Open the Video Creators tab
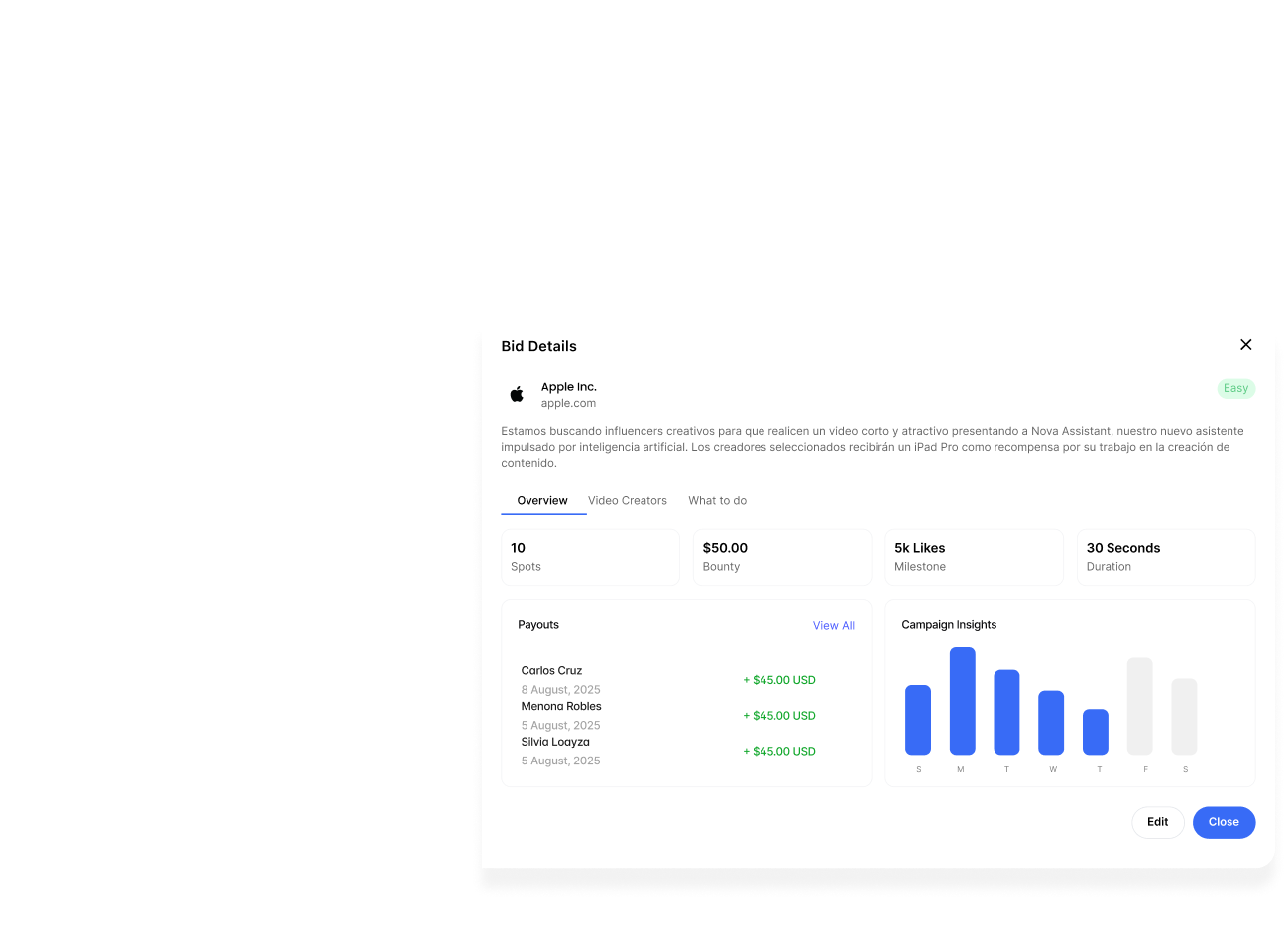Screen dimensions: 1288x936 coord(628,501)
